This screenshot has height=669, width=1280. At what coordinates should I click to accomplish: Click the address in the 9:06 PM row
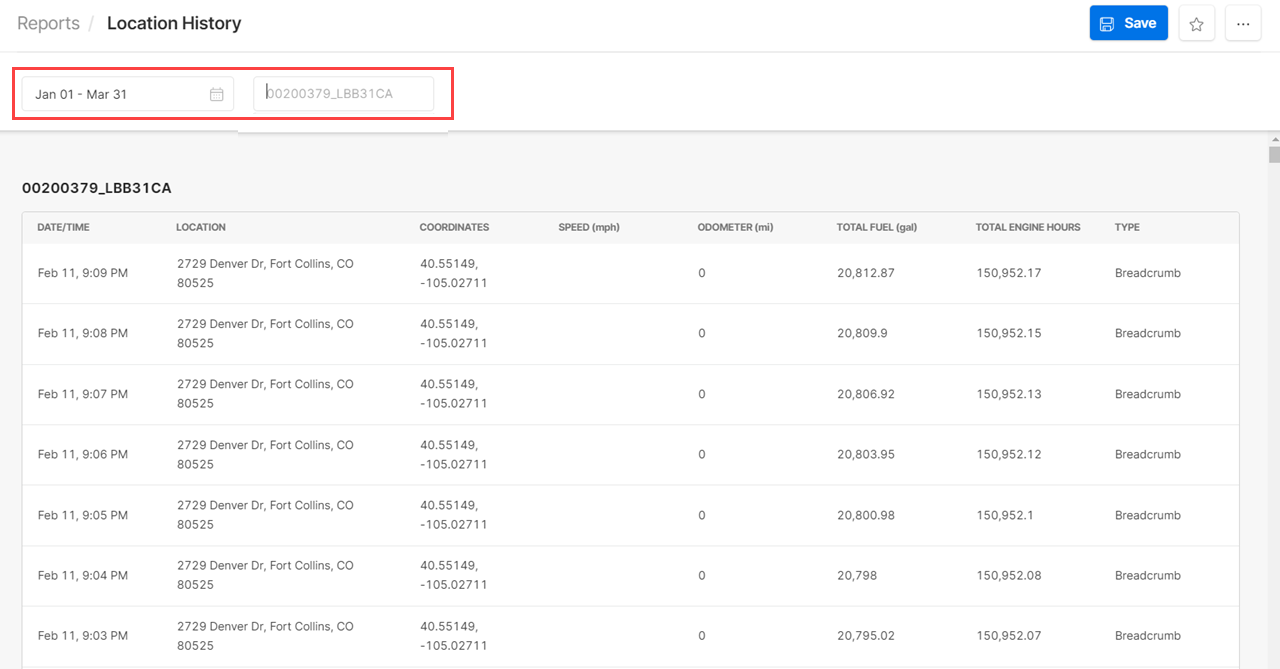click(x=265, y=454)
